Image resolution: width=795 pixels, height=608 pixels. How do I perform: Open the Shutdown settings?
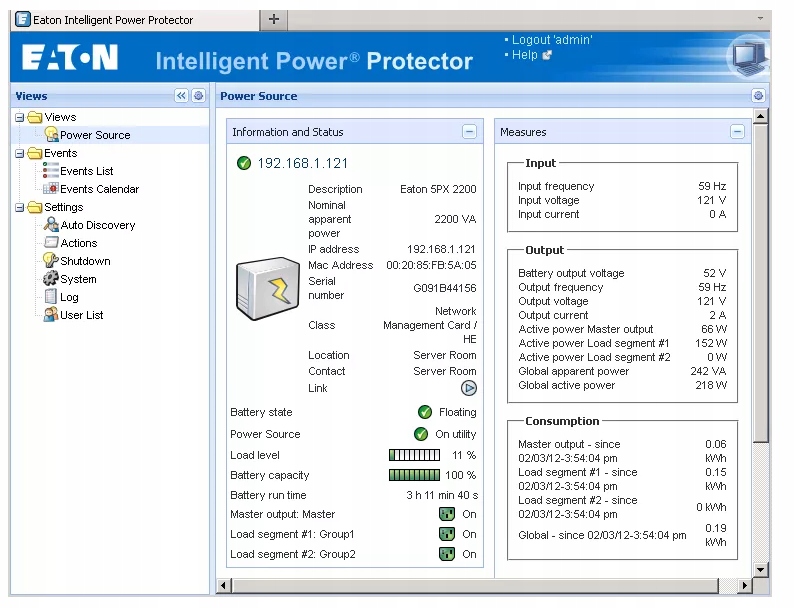click(x=85, y=261)
